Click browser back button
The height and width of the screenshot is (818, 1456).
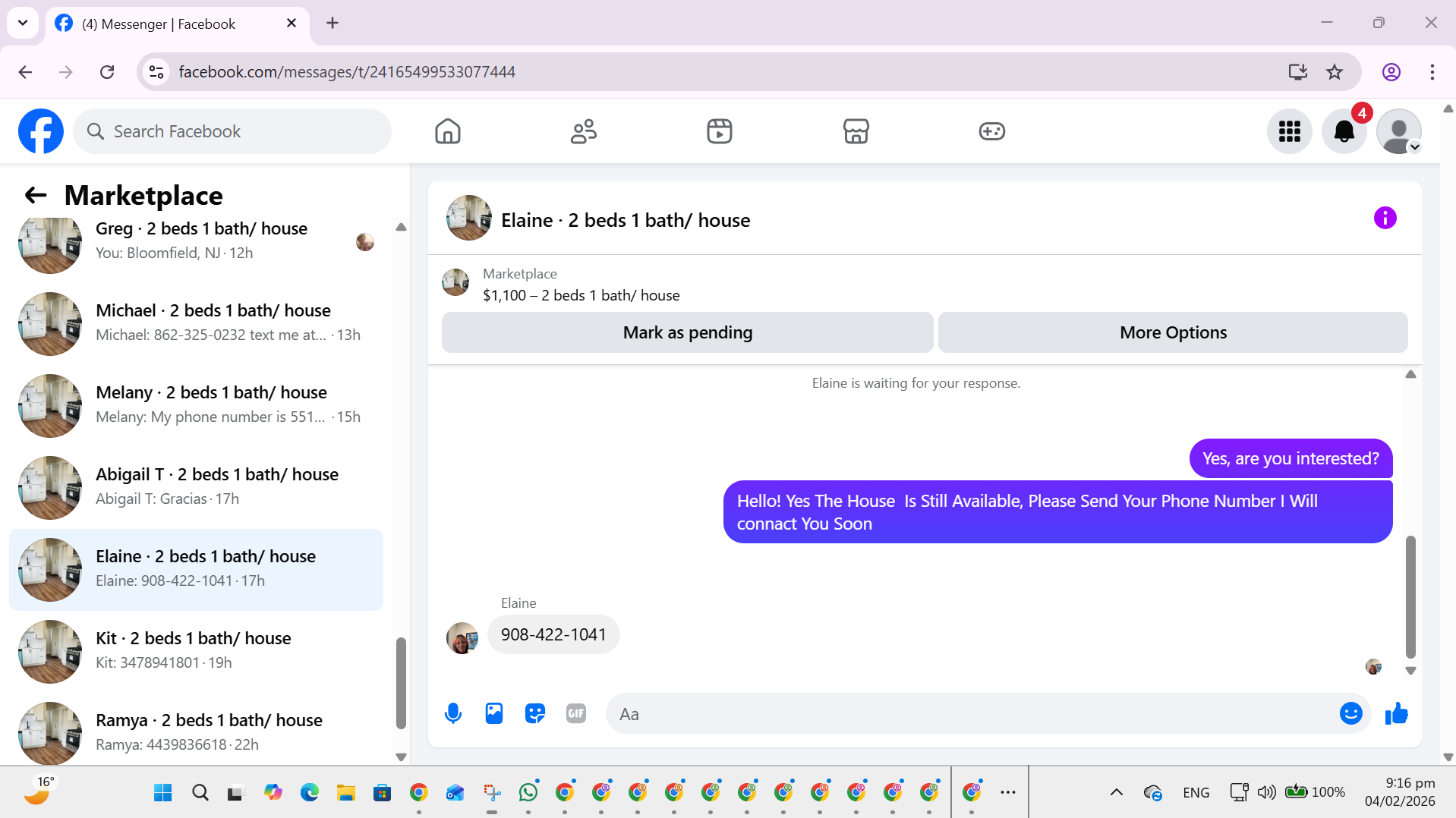25,72
